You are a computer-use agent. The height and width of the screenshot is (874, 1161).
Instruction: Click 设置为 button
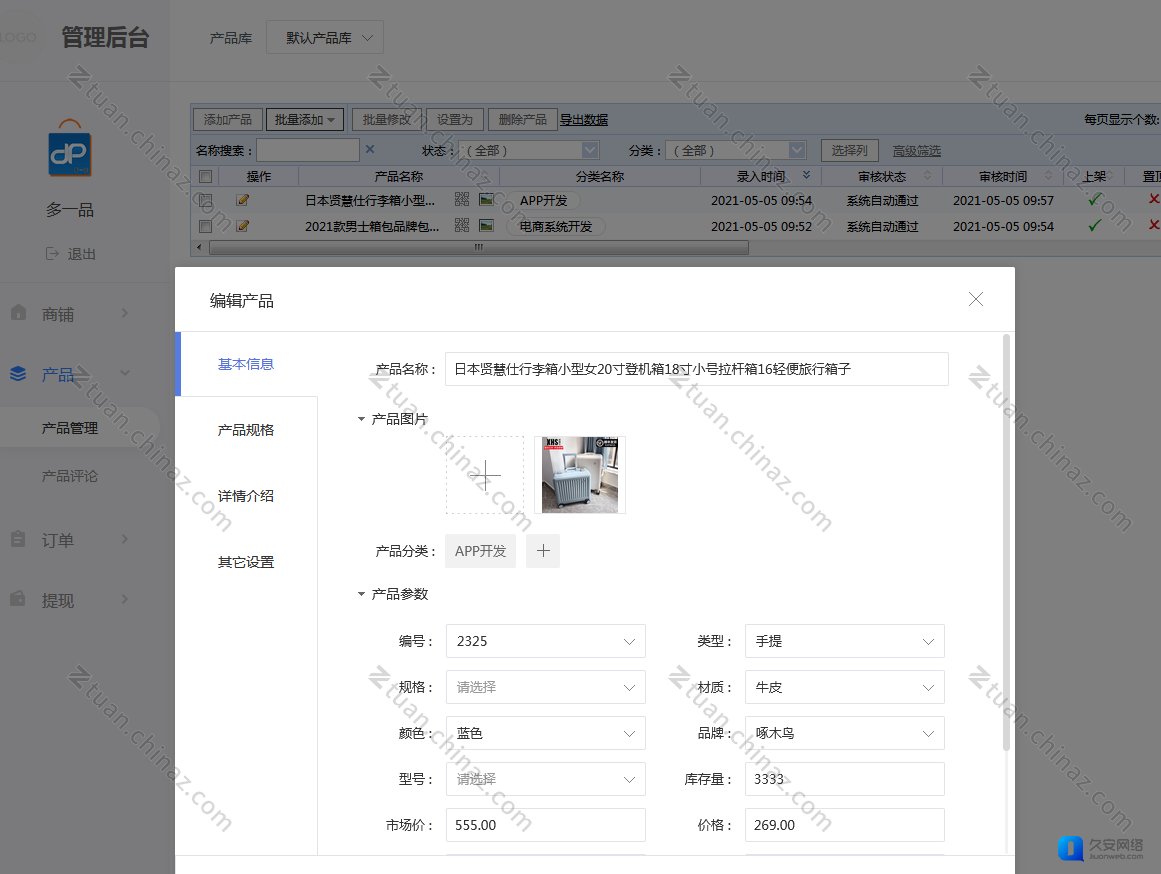coord(455,119)
